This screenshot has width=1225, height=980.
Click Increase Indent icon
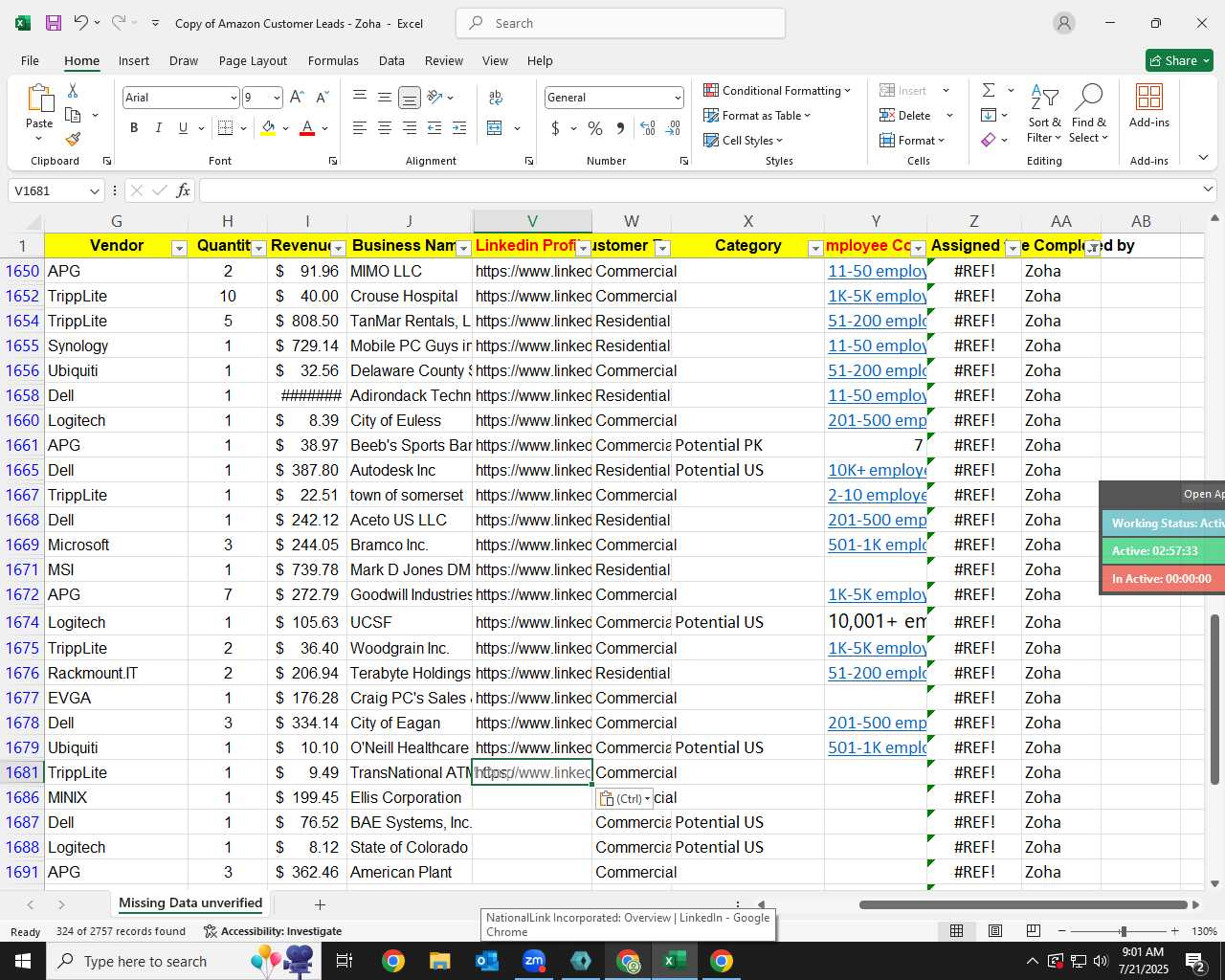(x=459, y=128)
